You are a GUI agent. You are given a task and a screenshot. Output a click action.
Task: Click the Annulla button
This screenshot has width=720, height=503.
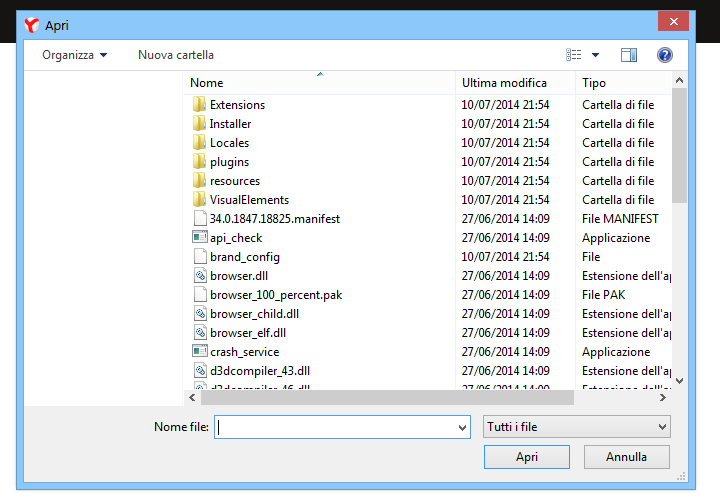tap(626, 457)
